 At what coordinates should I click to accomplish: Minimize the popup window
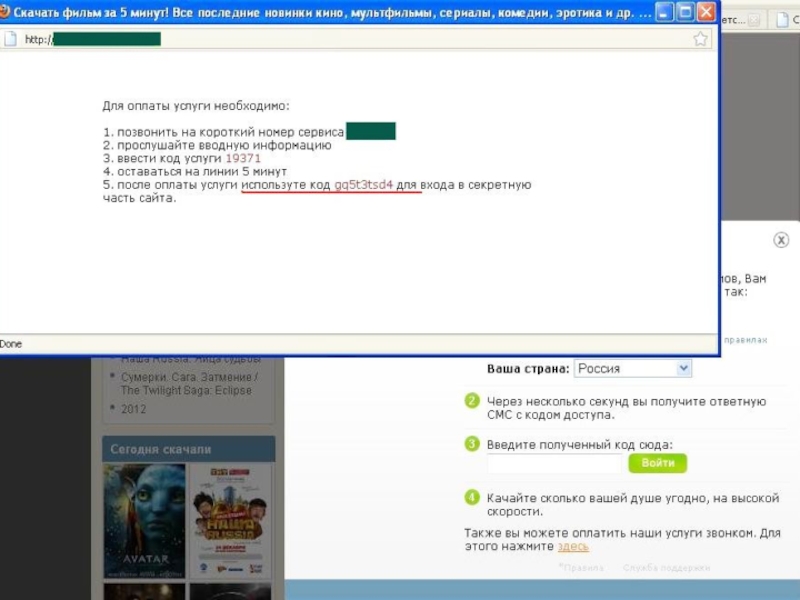pyautogui.click(x=662, y=12)
